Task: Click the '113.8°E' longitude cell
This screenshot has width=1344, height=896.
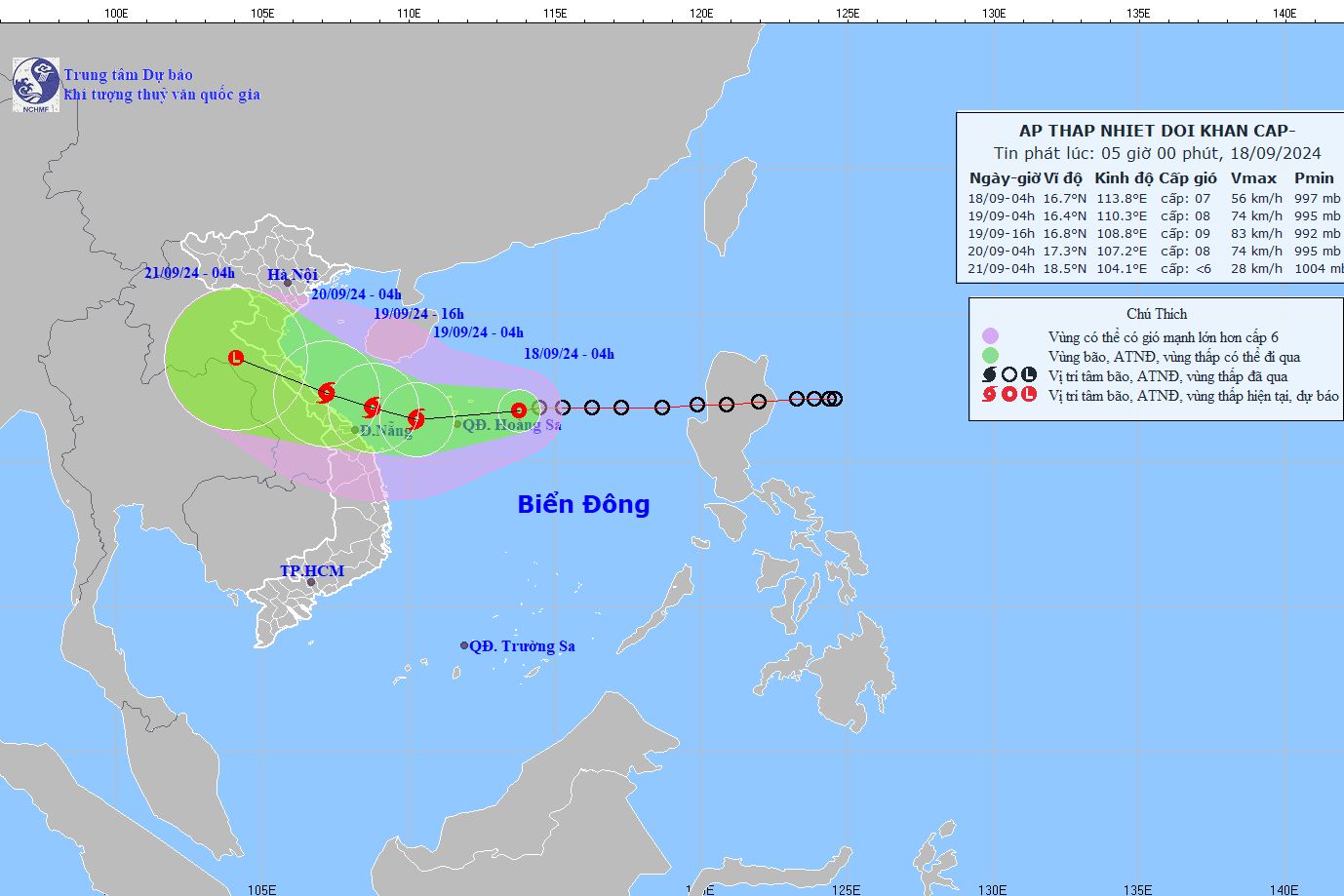Action: point(1122,199)
